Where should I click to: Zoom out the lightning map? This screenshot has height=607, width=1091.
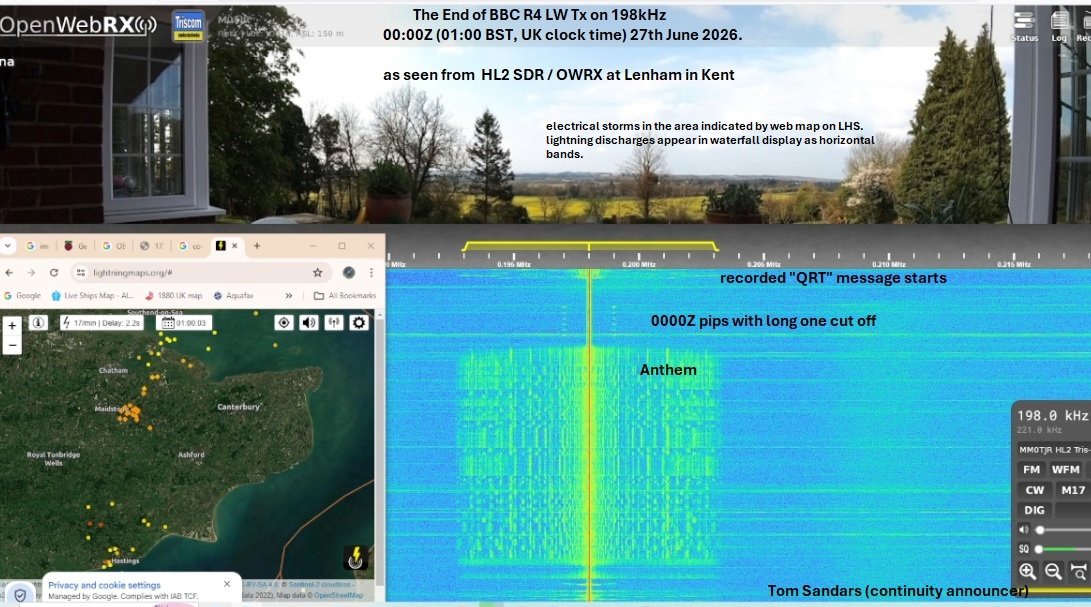[12, 345]
